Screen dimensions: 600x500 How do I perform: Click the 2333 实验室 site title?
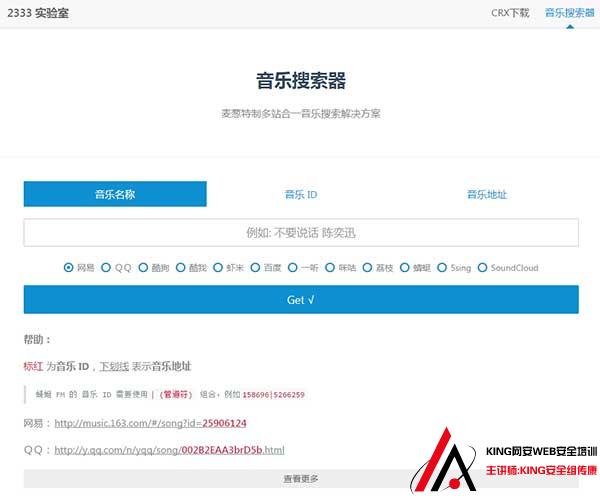pos(38,13)
